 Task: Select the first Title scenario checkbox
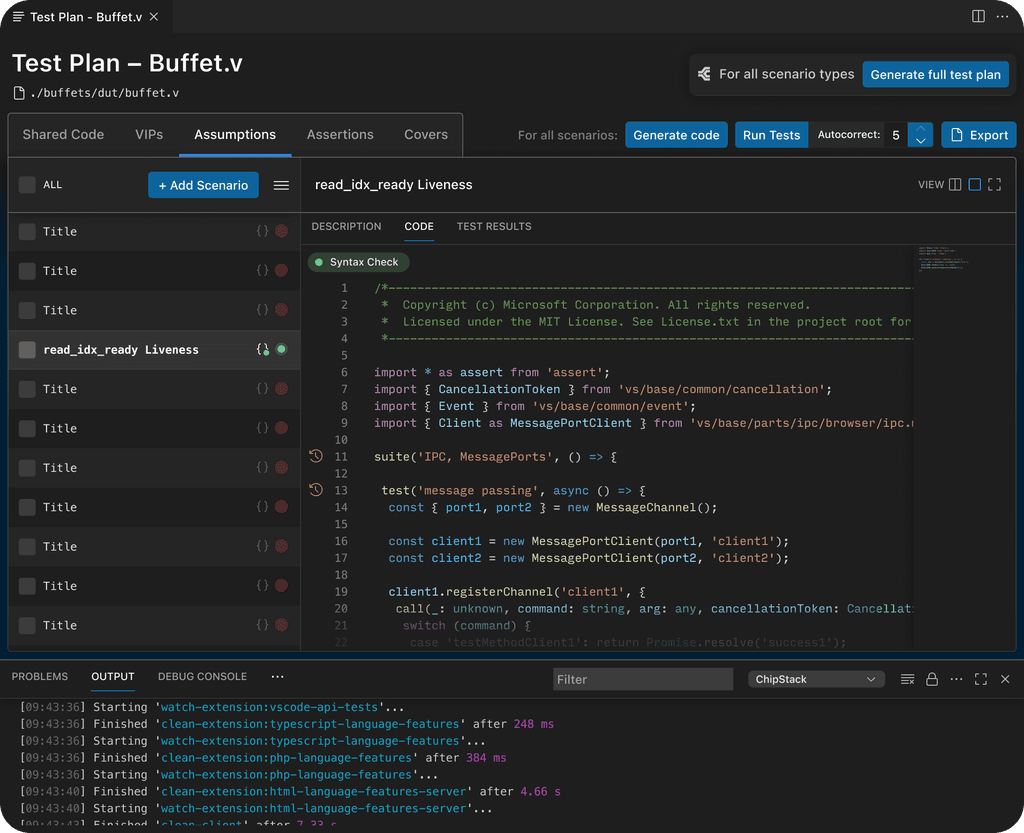tap(27, 231)
